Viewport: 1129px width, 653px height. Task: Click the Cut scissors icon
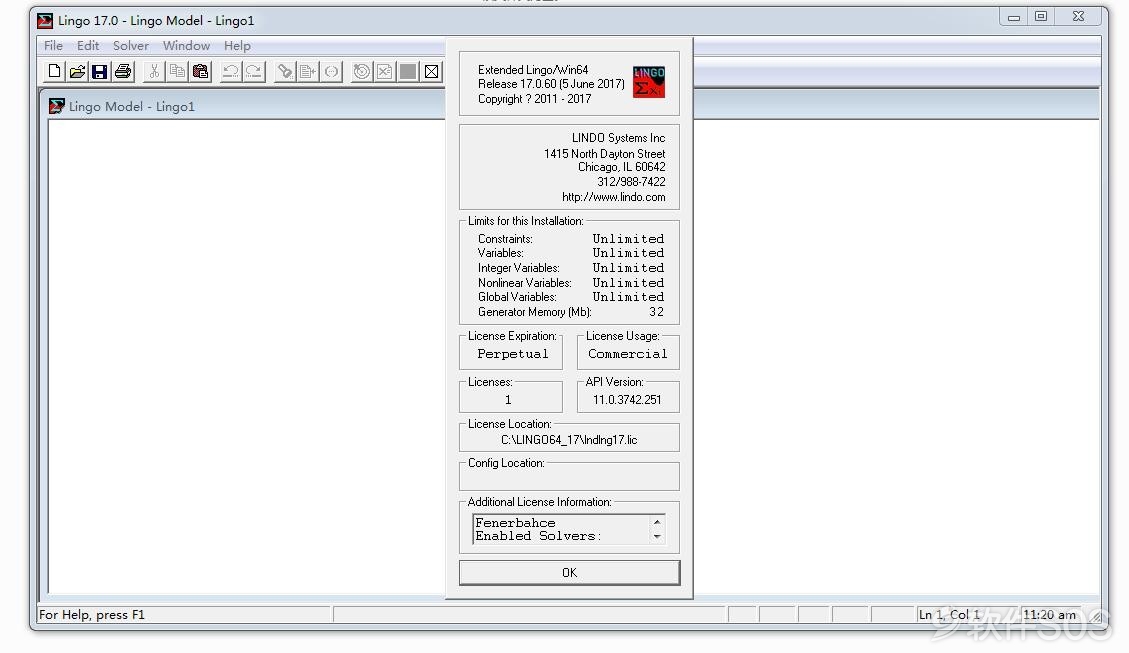(154, 71)
